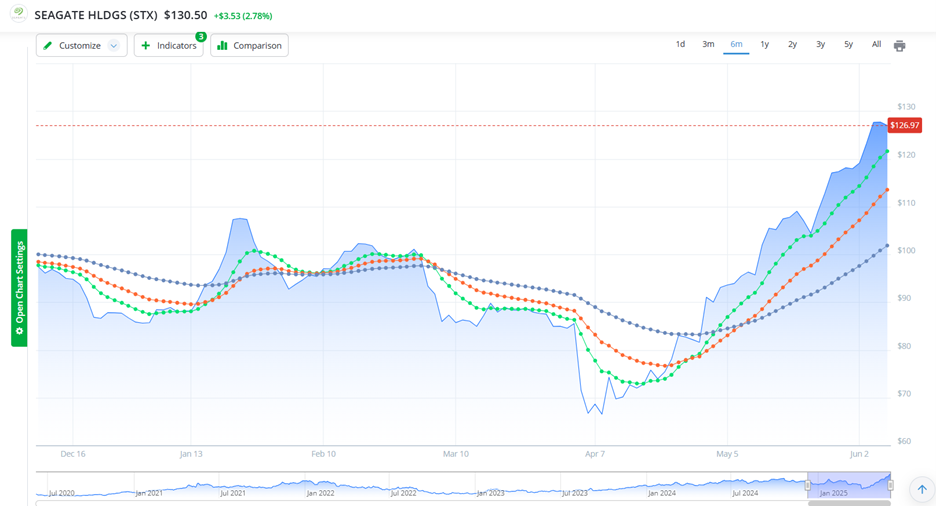Click the Mar 10 date axis label

(455, 454)
